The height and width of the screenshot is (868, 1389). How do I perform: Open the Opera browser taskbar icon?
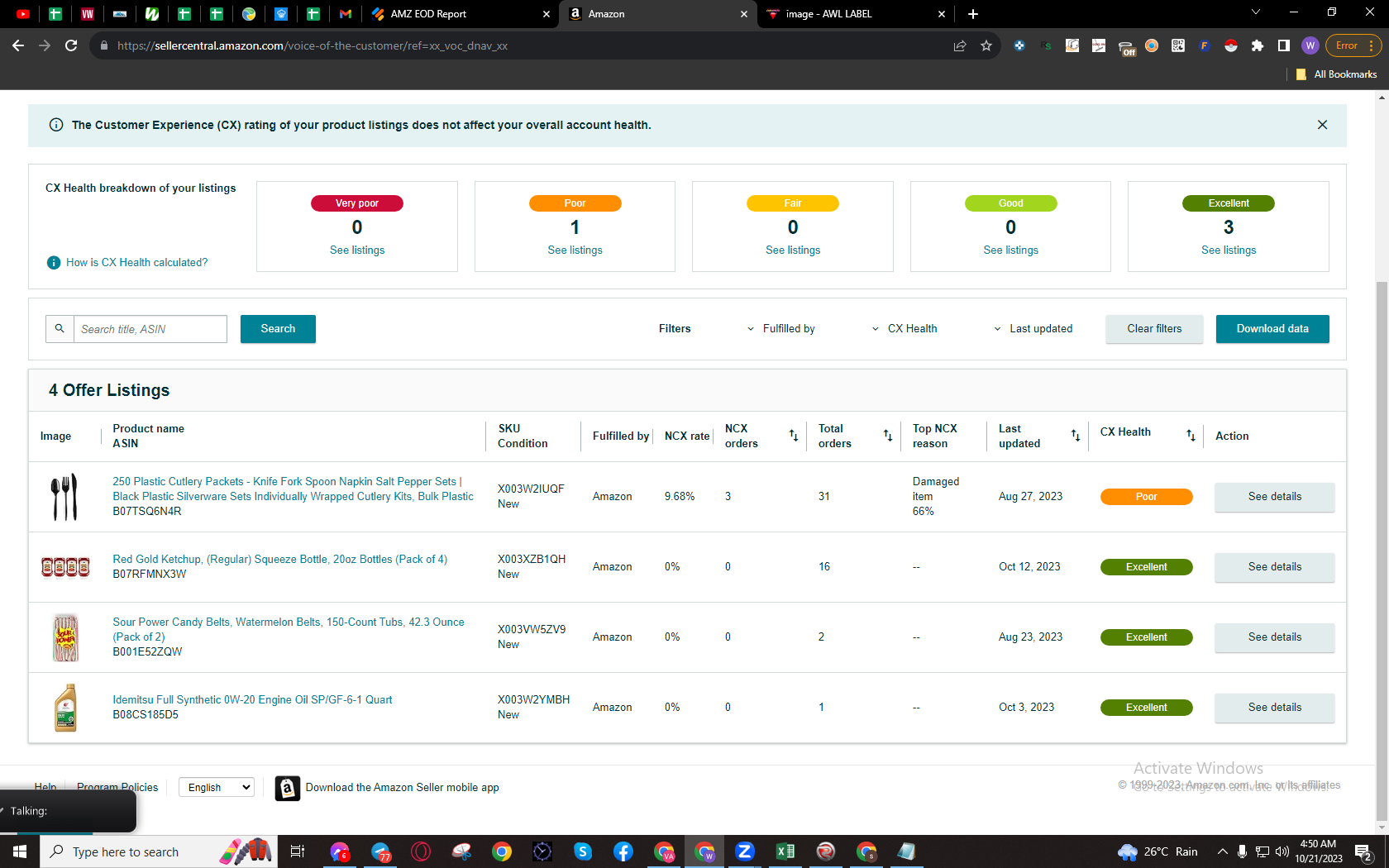(x=421, y=851)
